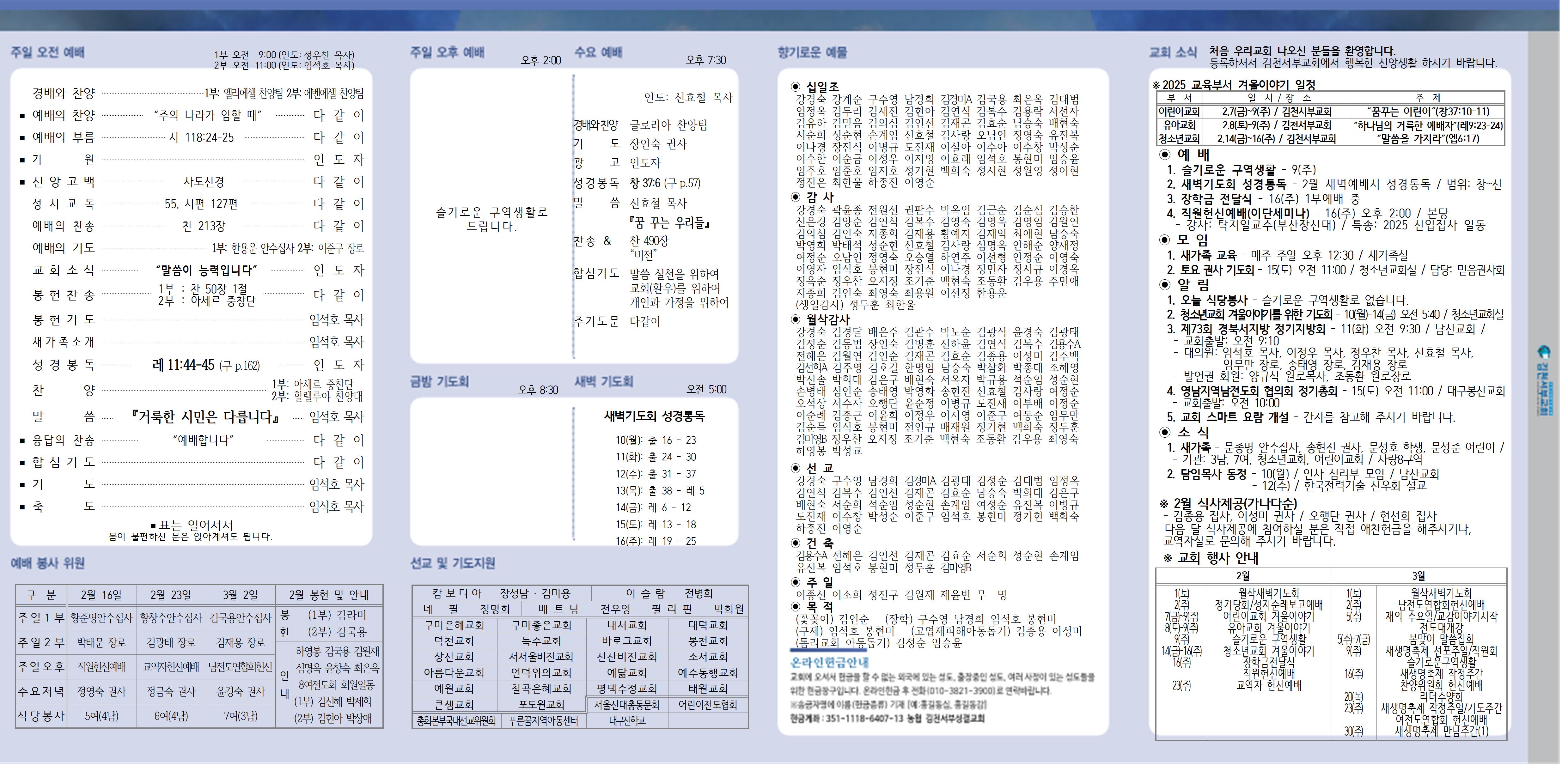
Task: Click the '선교 및 기도지원' heading
Action: [x=453, y=563]
